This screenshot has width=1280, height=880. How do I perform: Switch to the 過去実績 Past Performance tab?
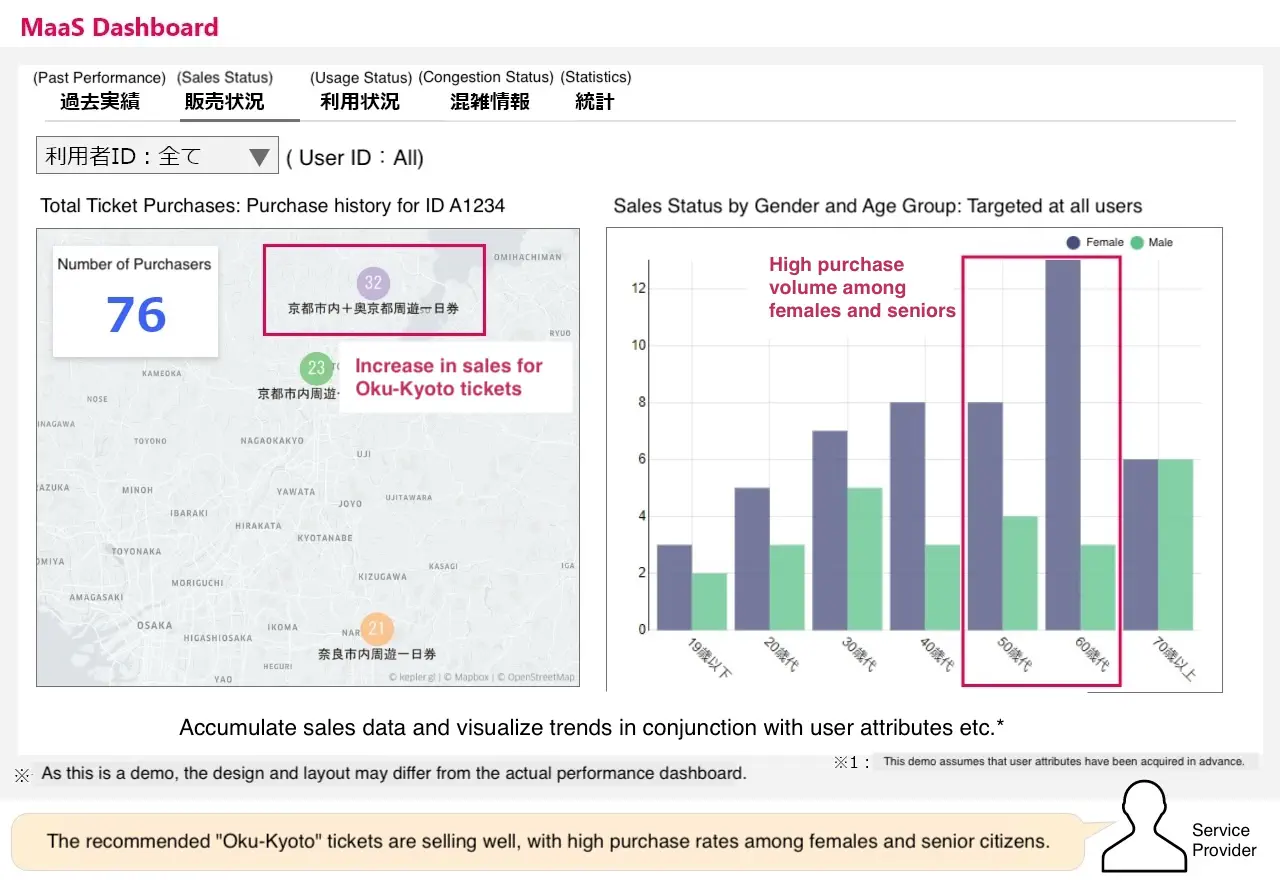pyautogui.click(x=99, y=102)
